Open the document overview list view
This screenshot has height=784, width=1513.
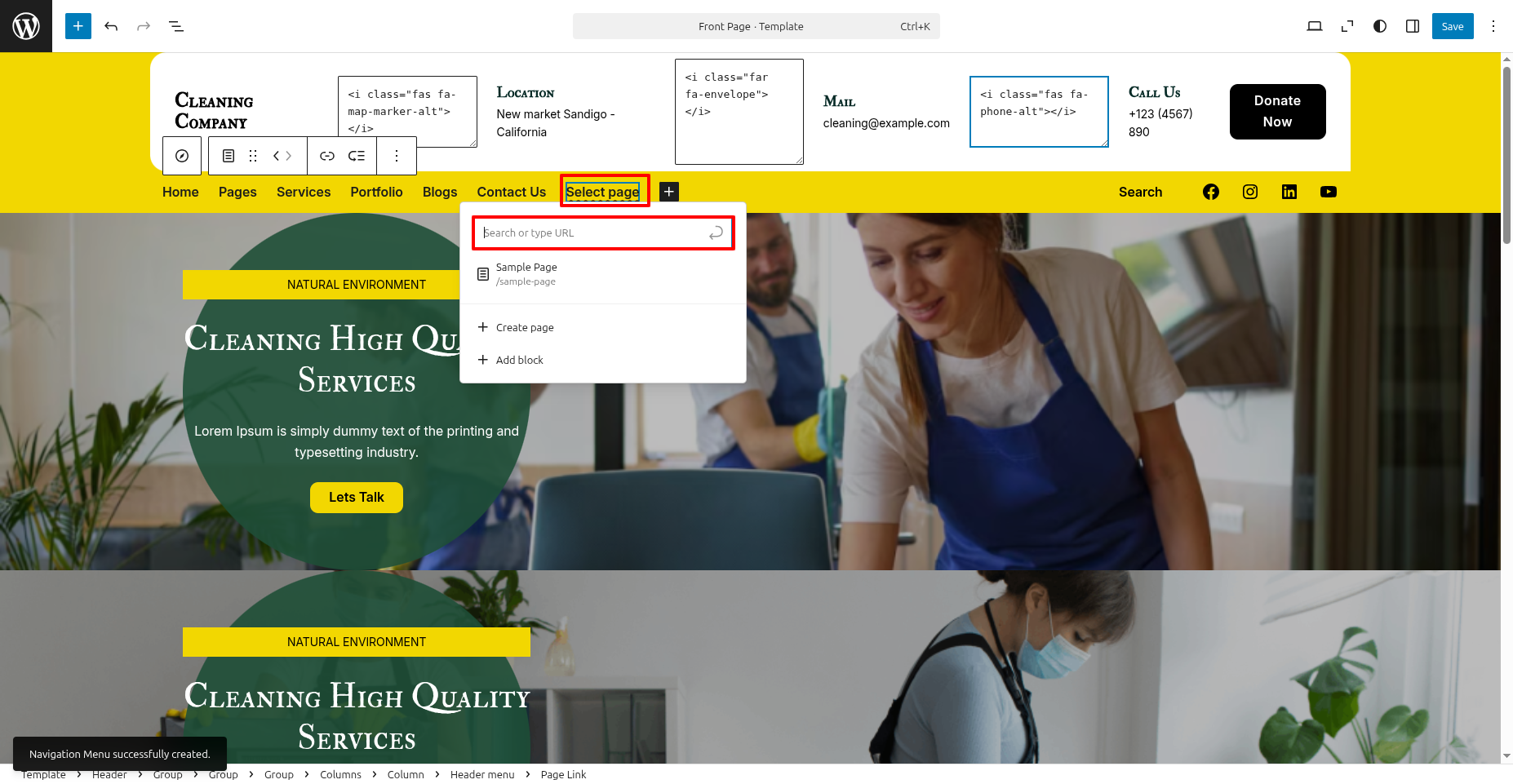pos(176,26)
